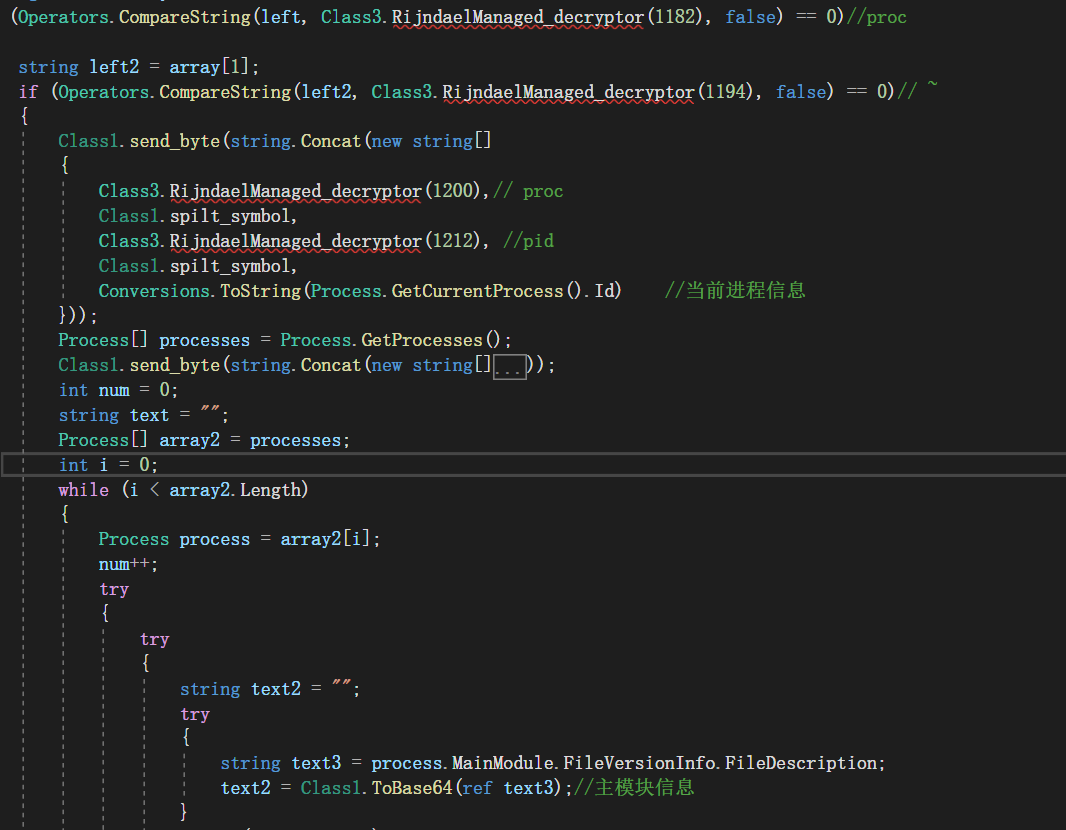Image resolution: width=1066 pixels, height=830 pixels.
Task: Click the FileDescription property
Action: (801, 763)
